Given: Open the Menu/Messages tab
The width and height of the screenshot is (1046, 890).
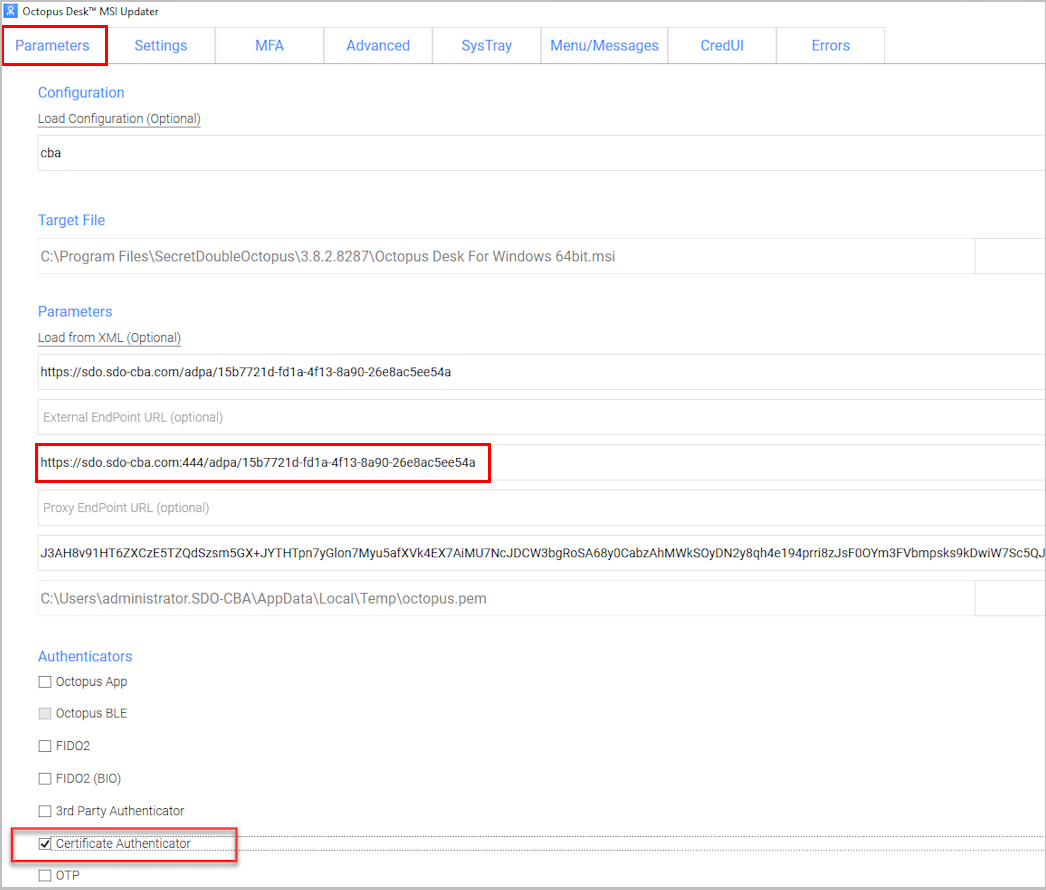Looking at the screenshot, I should [604, 45].
